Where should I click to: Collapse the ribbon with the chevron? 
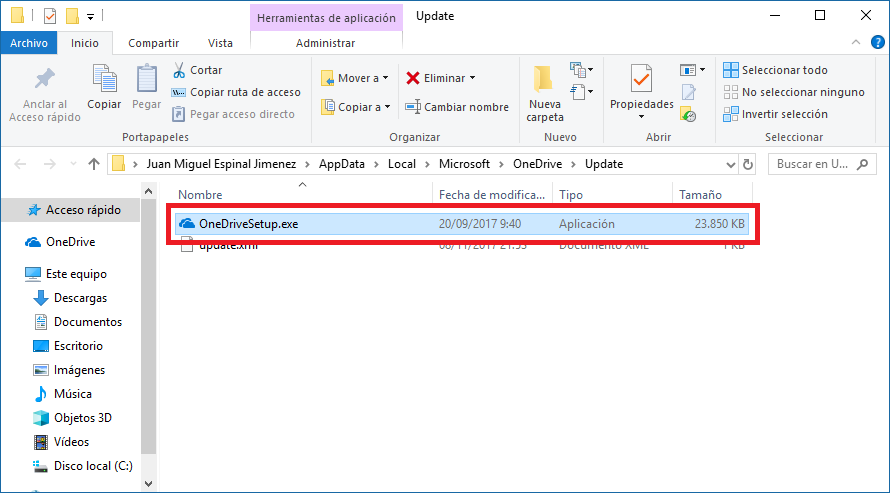click(856, 42)
